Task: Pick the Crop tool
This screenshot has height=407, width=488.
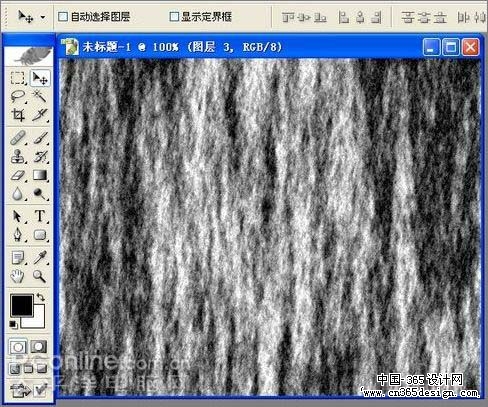Action: tap(18, 115)
